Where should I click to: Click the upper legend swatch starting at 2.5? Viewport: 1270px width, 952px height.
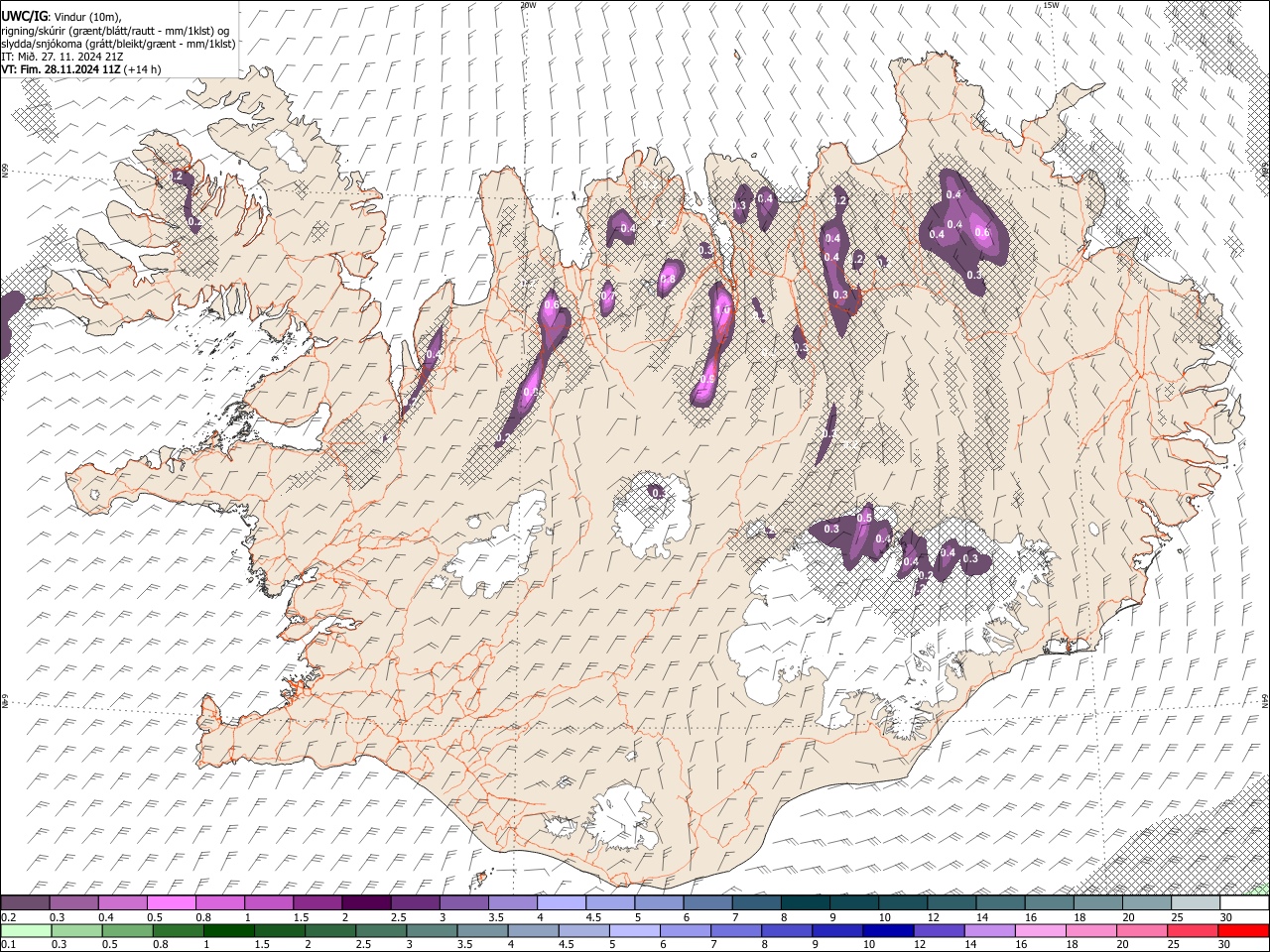coord(414,902)
